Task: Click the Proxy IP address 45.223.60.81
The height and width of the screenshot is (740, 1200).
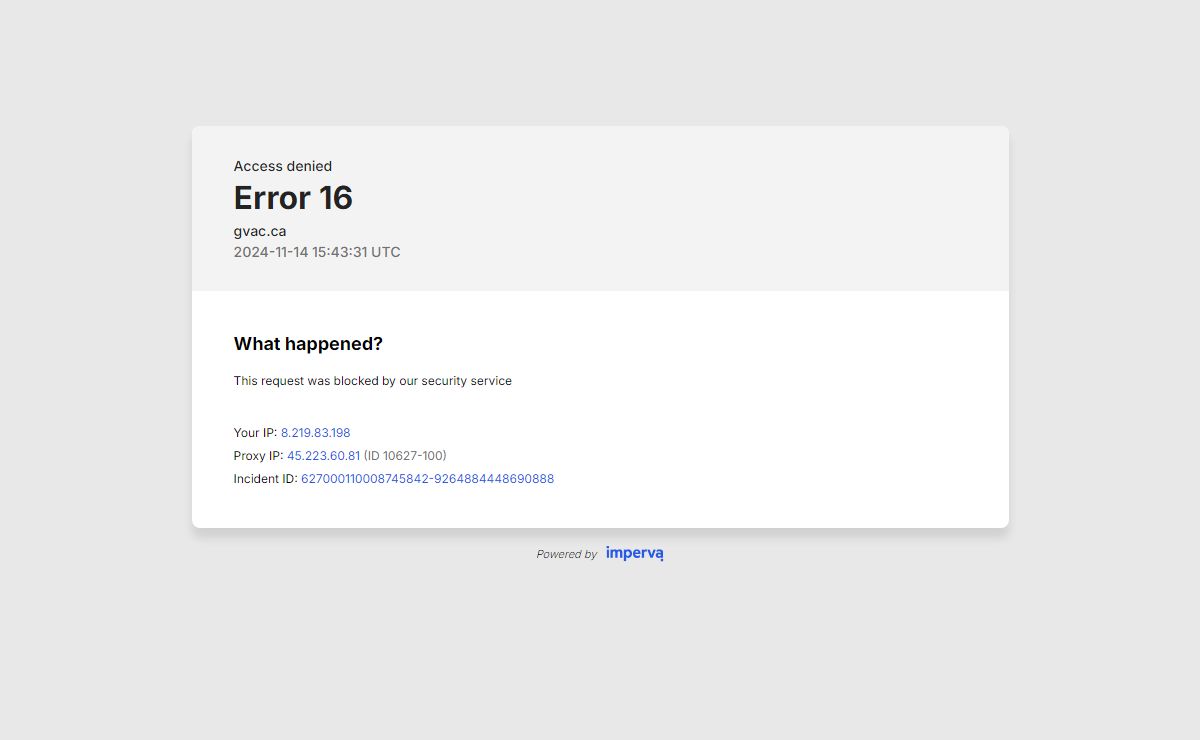Action: (x=323, y=456)
